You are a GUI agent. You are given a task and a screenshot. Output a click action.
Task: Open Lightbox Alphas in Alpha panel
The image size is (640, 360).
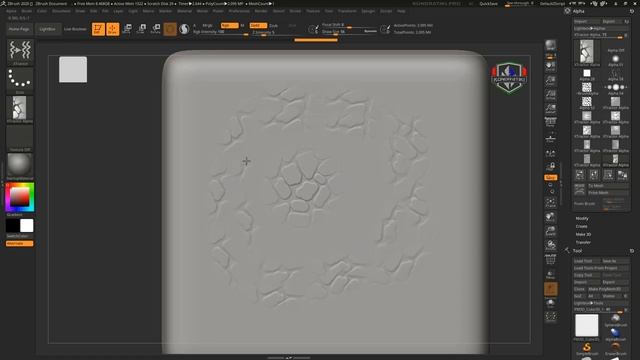(x=601, y=28)
